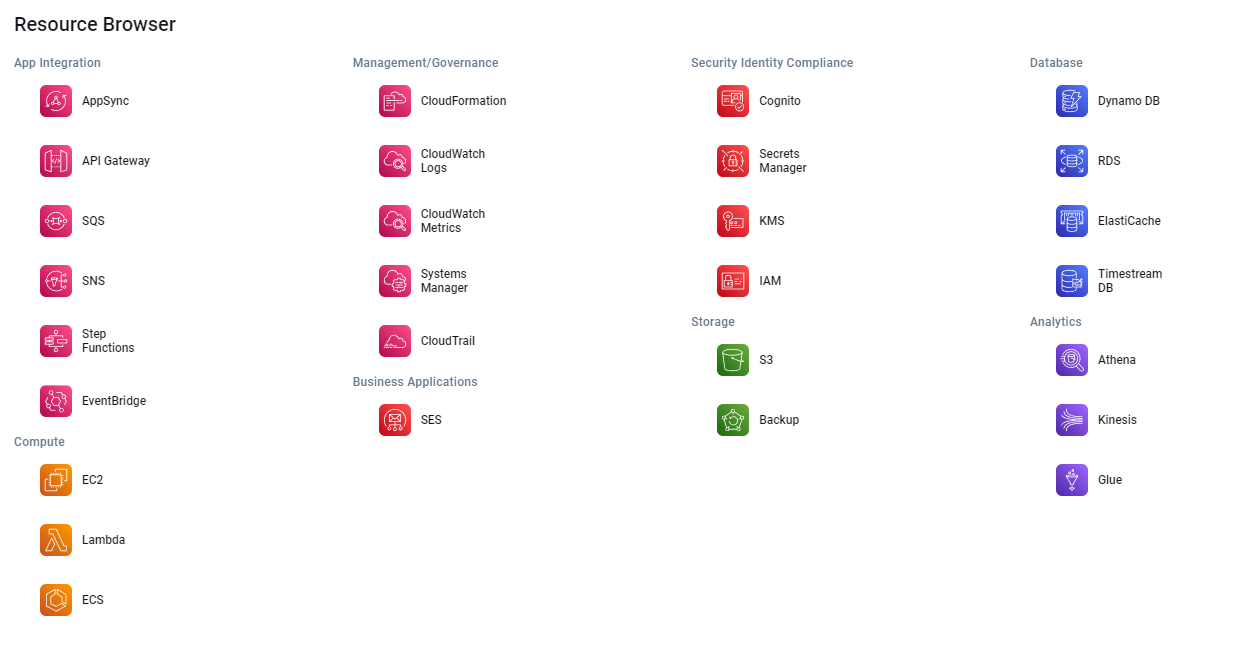Select the EventBridge icon
The image size is (1236, 651).
click(x=56, y=401)
